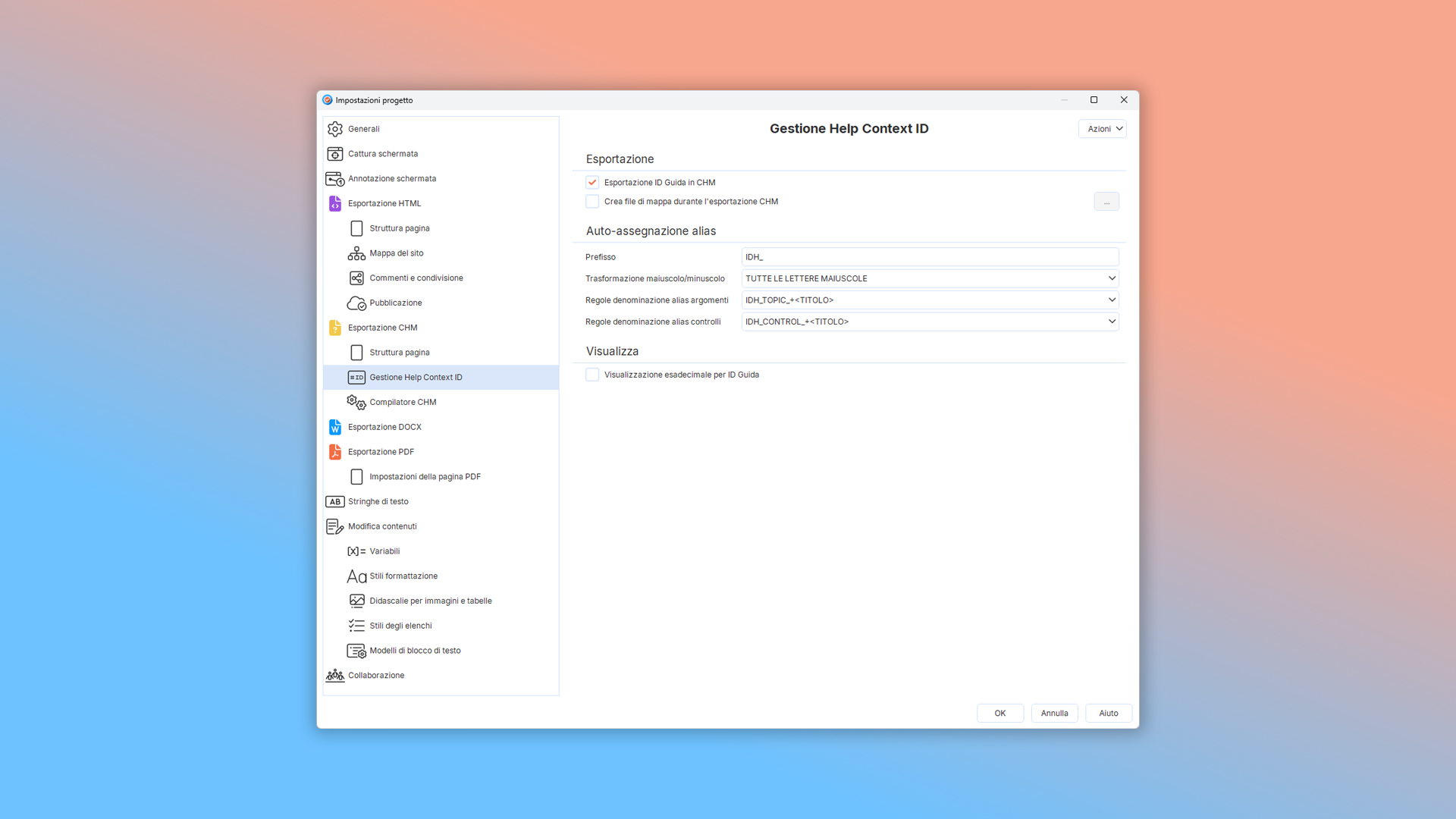The image size is (1456, 819).
Task: Click the Stili formattazione Aa icon
Action: click(356, 576)
